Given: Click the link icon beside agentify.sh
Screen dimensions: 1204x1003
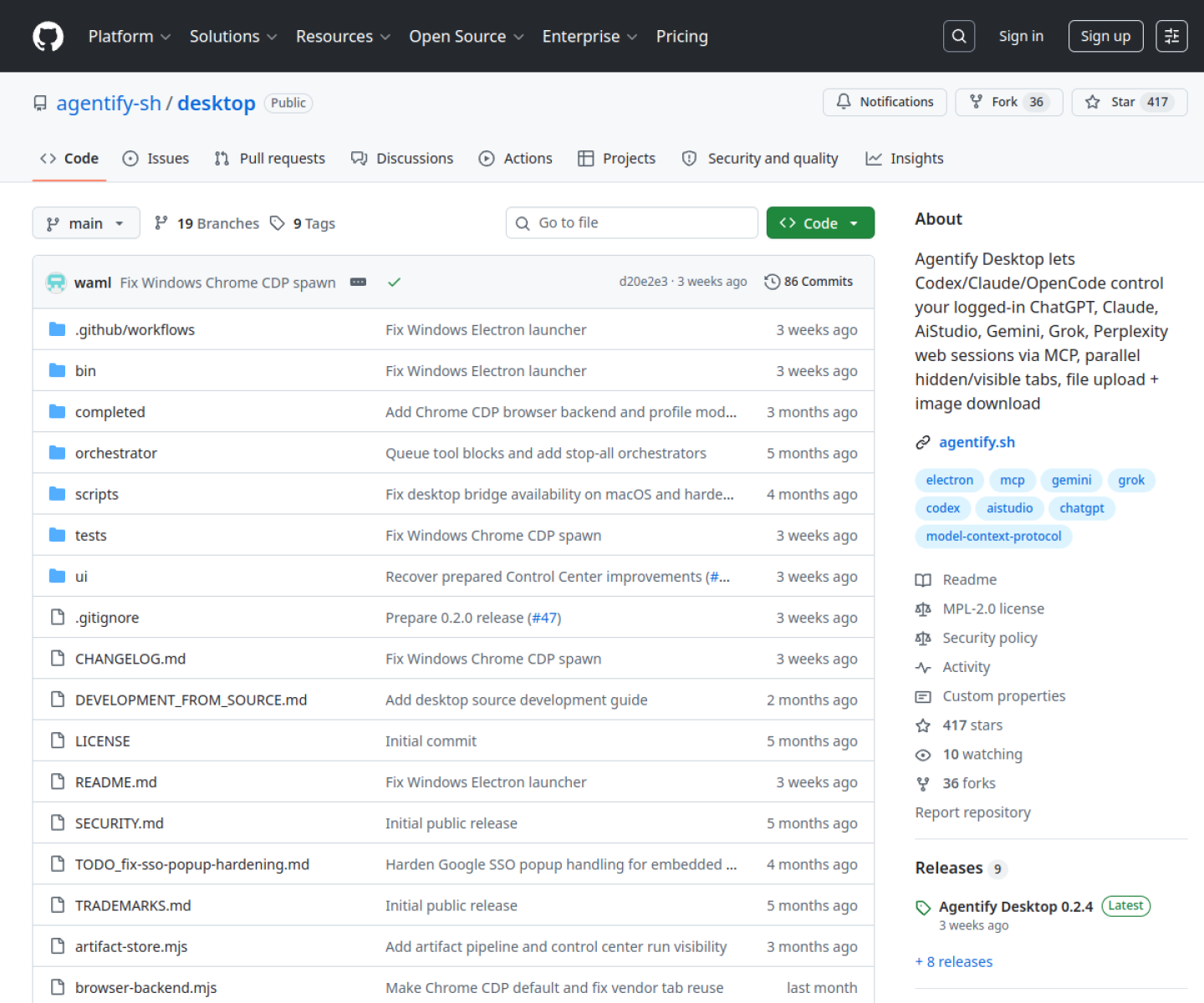Looking at the screenshot, I should [923, 442].
